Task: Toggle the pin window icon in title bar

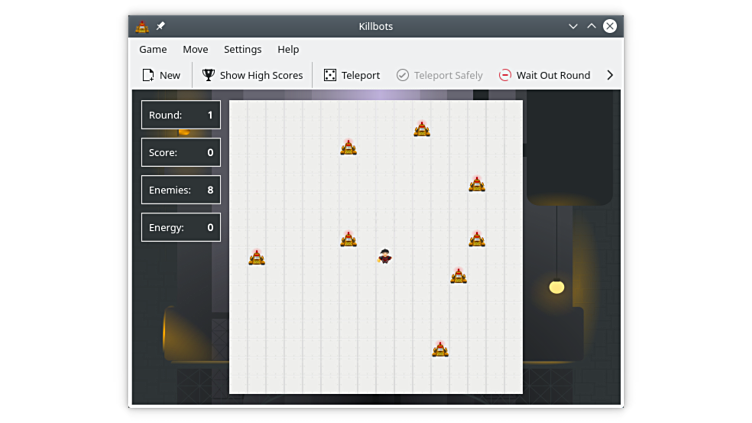Action: [161, 26]
